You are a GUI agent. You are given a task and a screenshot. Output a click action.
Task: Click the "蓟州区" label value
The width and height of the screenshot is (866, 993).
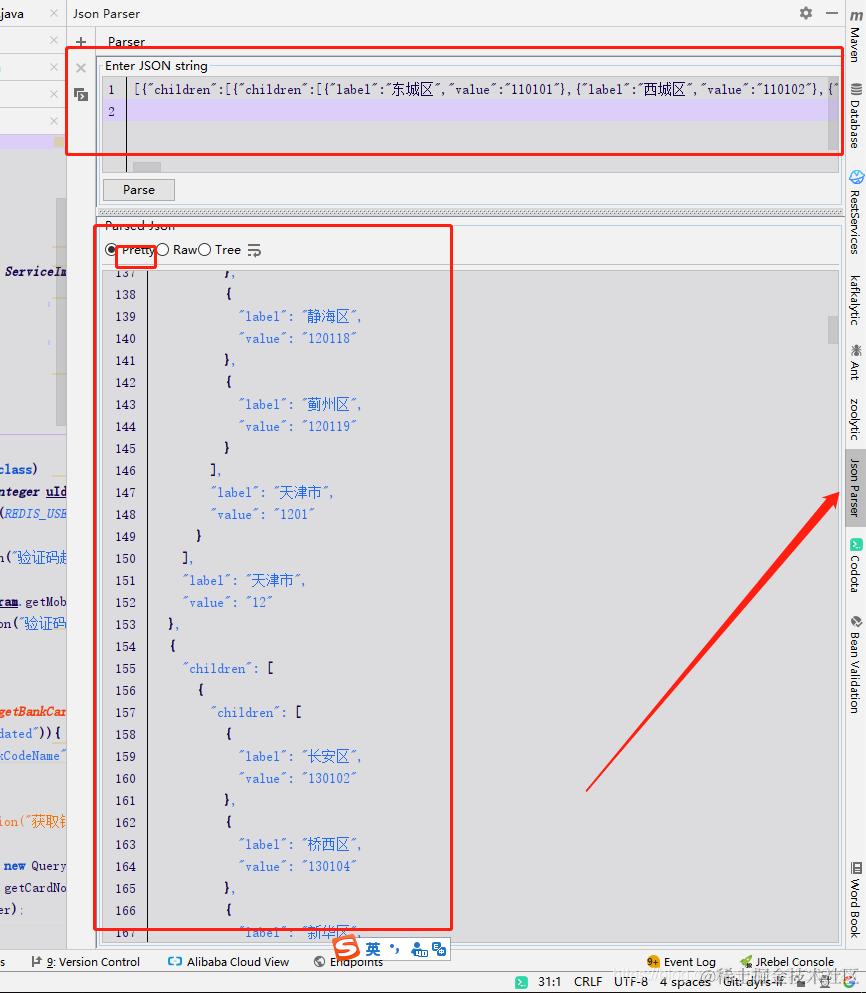pyautogui.click(x=331, y=404)
